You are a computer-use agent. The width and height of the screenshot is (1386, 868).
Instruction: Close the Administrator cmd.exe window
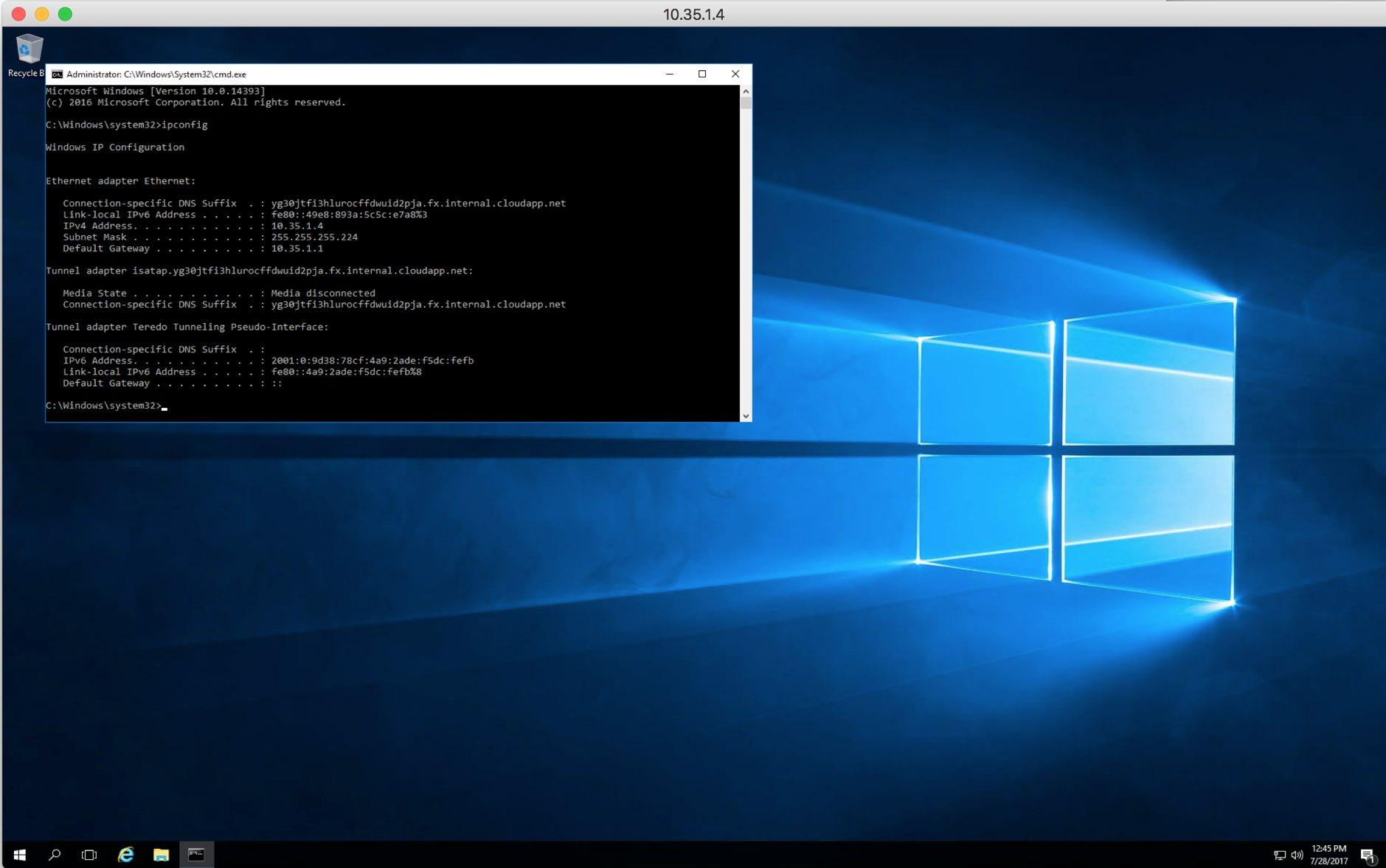735,74
